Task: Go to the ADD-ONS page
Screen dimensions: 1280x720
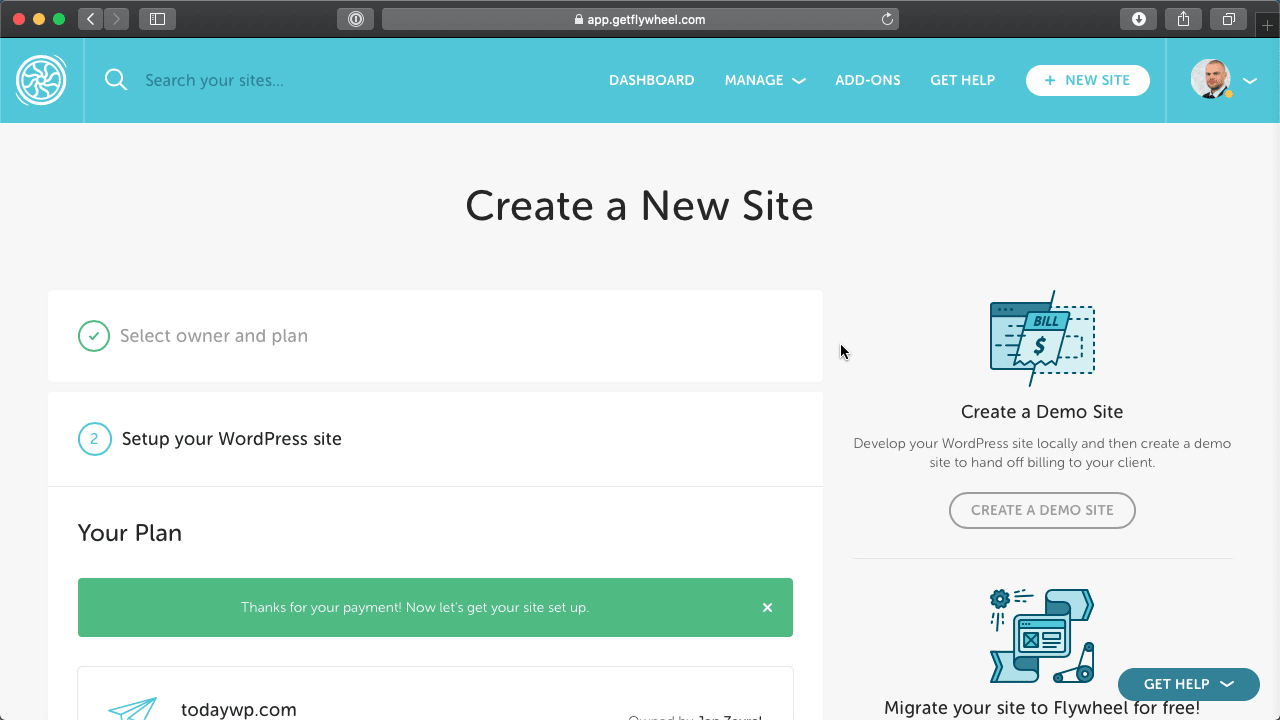Action: pos(867,80)
